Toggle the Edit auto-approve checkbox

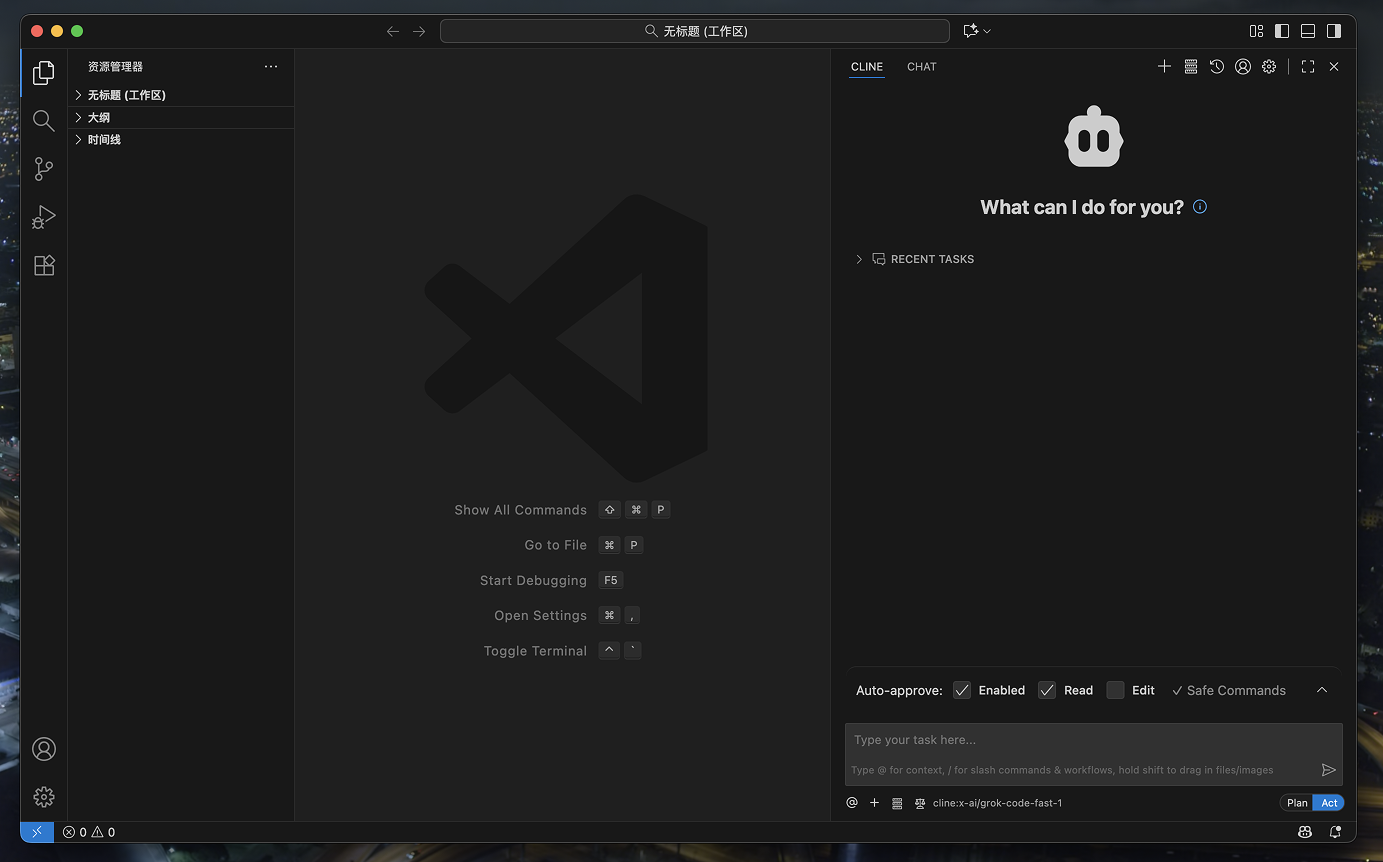click(1115, 690)
